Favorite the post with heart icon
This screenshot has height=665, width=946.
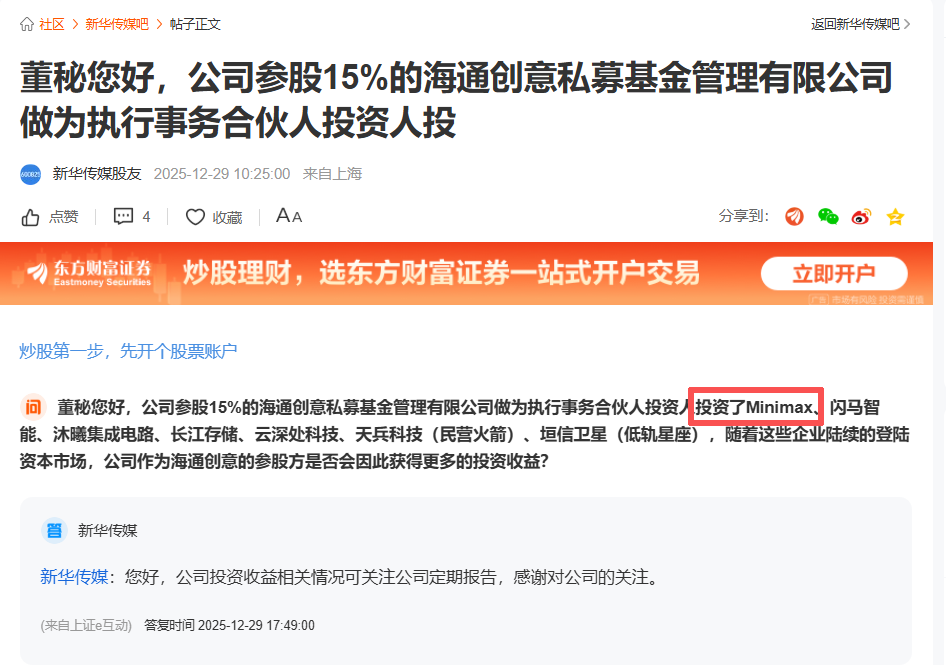[x=195, y=217]
